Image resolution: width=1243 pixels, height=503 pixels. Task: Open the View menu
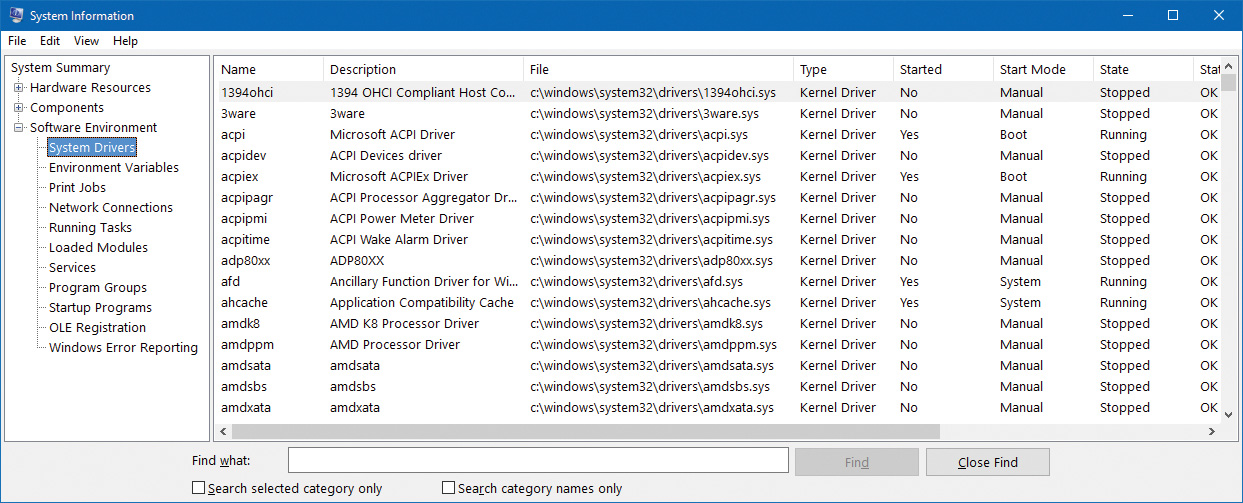click(86, 41)
